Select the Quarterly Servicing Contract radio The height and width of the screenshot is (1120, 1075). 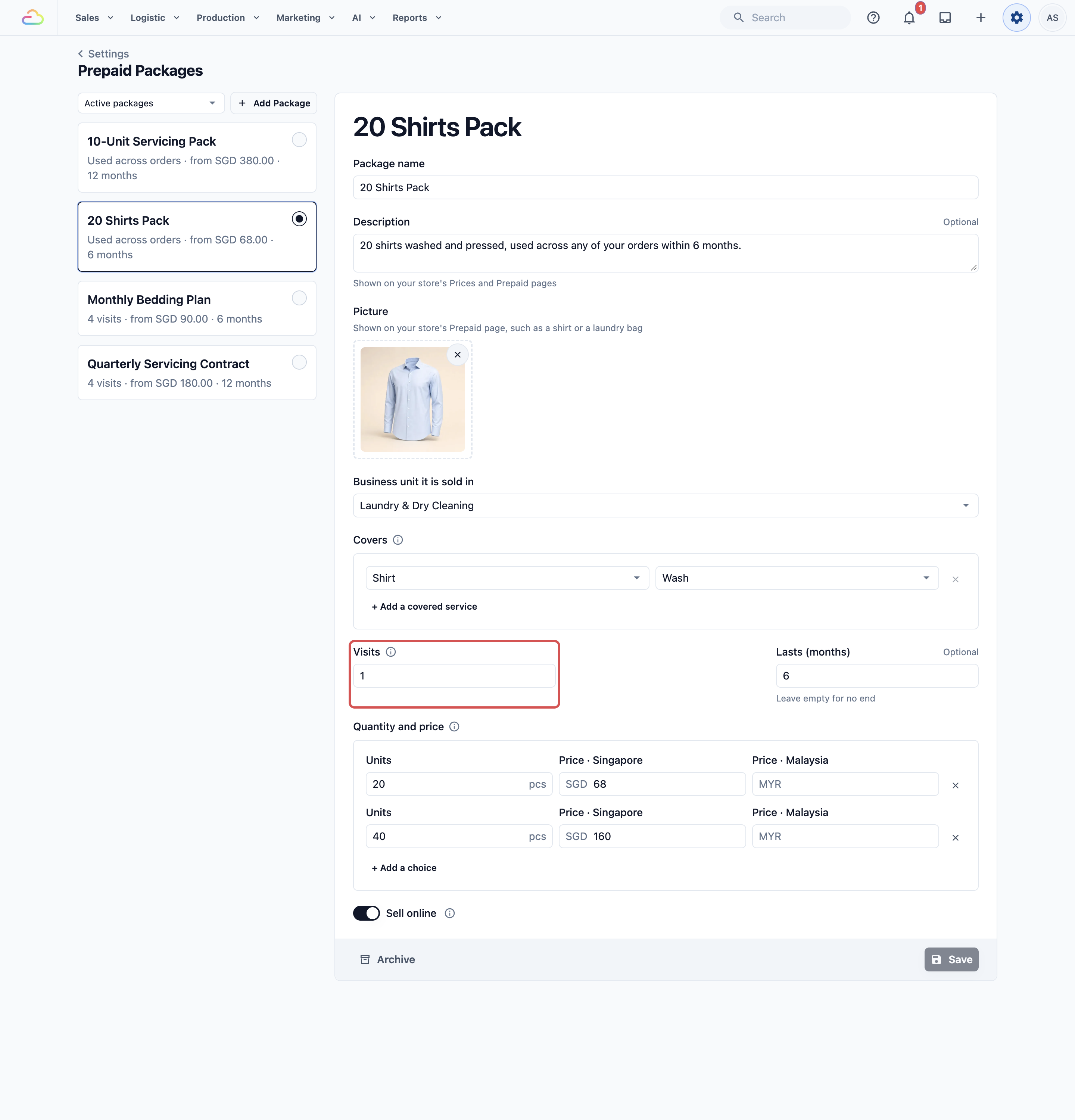click(299, 362)
